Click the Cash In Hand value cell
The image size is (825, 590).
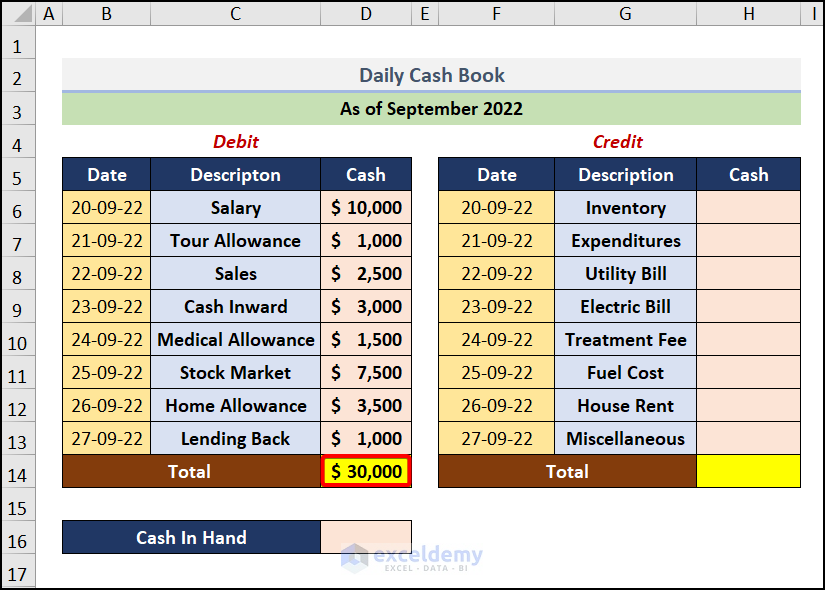[366, 537]
